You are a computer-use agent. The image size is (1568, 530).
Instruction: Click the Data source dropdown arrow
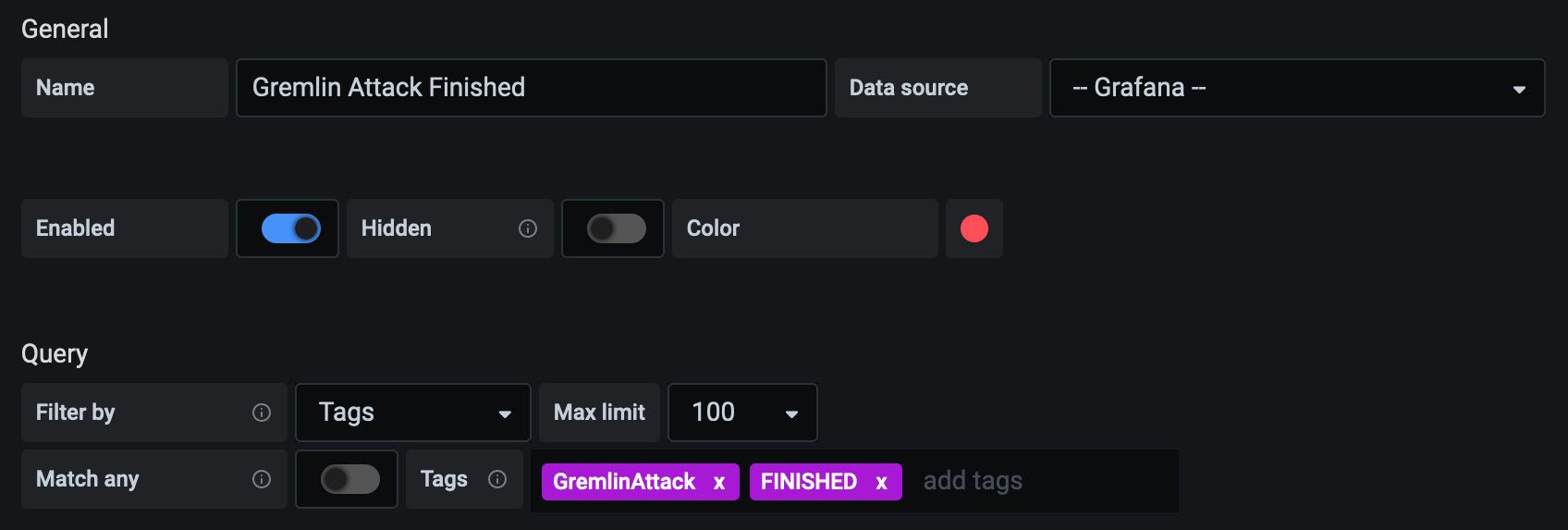point(1519,89)
